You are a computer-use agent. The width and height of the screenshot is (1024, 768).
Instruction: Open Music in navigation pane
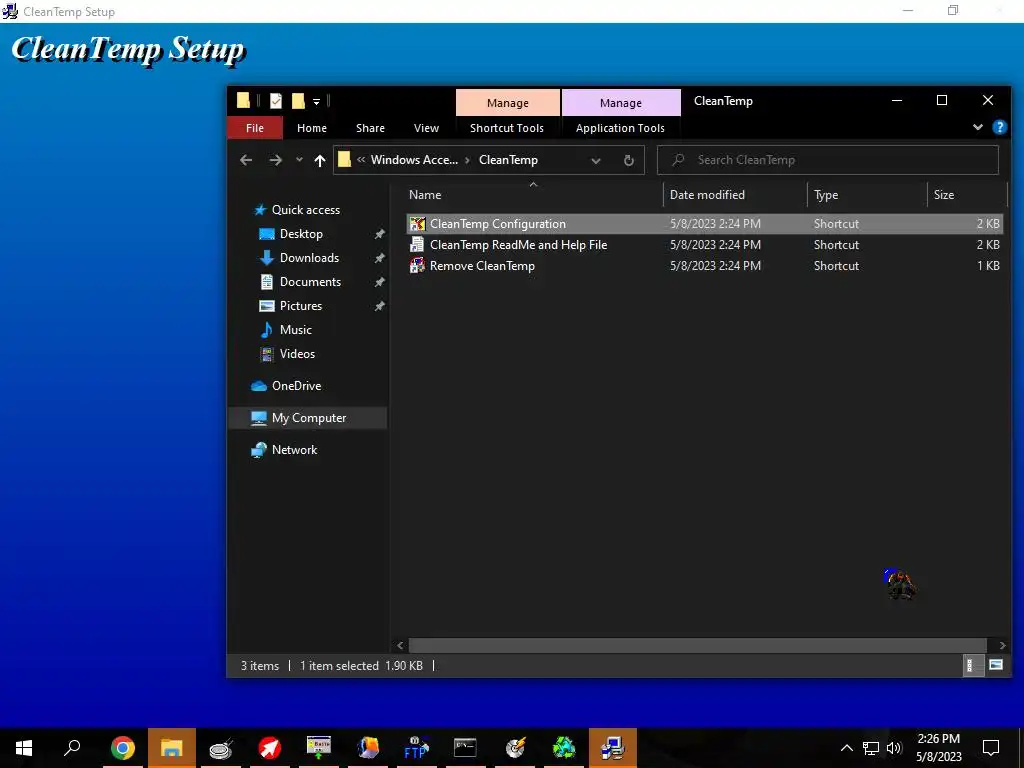coord(295,330)
